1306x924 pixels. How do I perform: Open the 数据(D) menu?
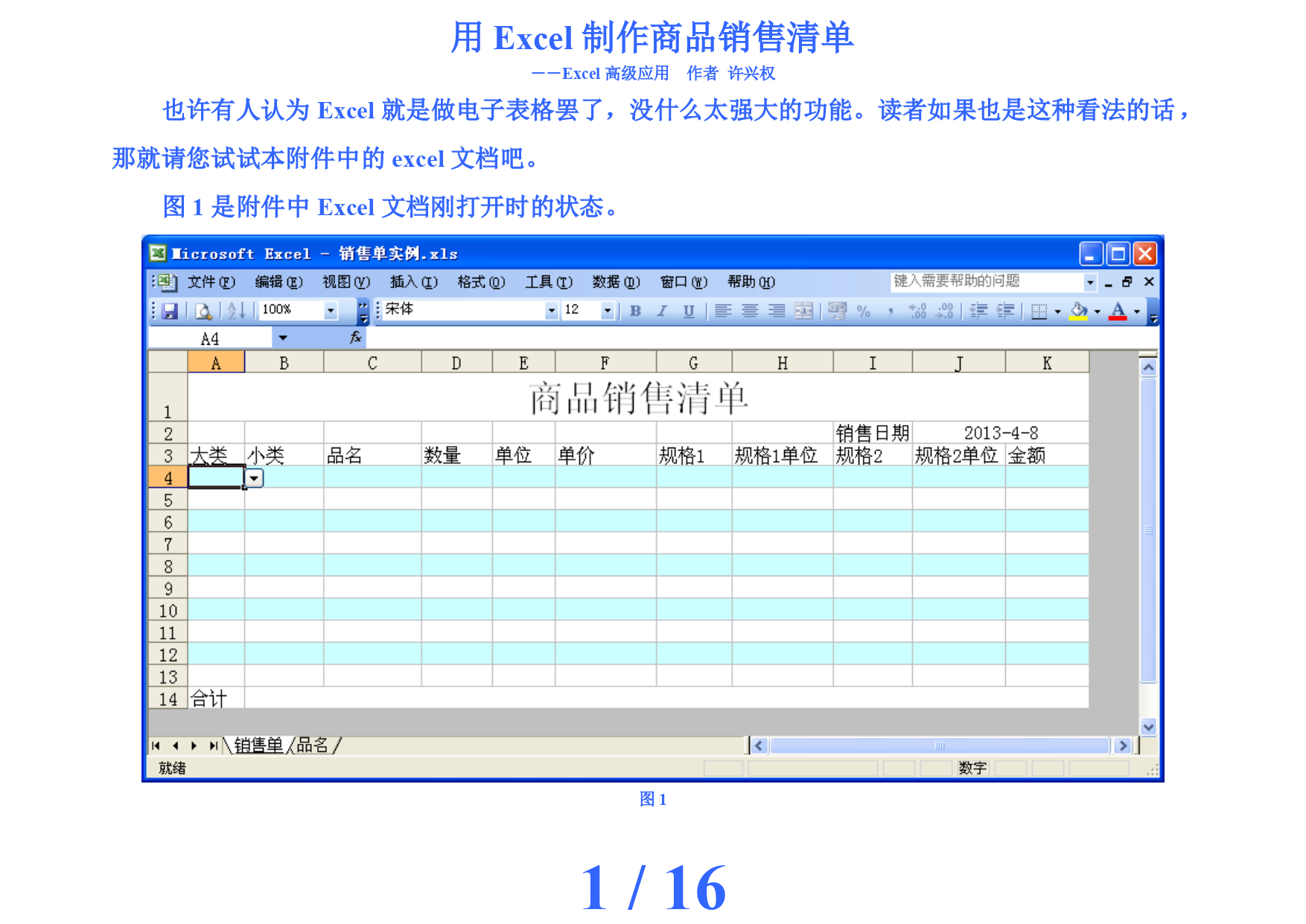(616, 282)
